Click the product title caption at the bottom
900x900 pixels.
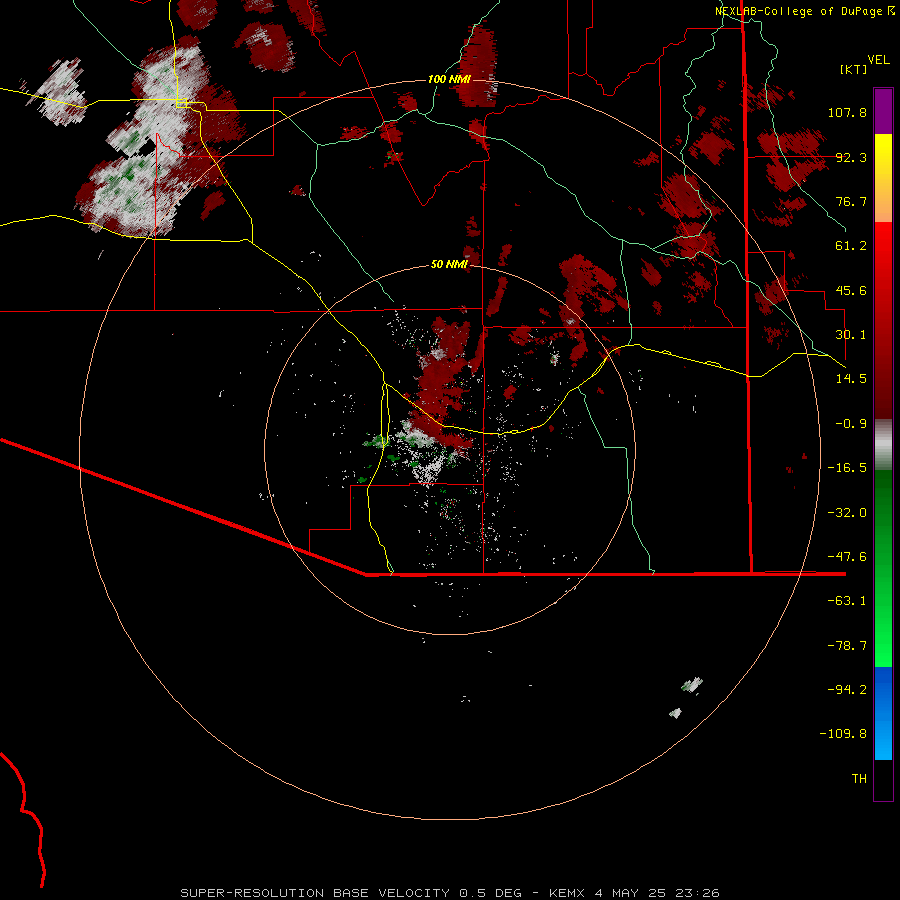tap(449, 893)
